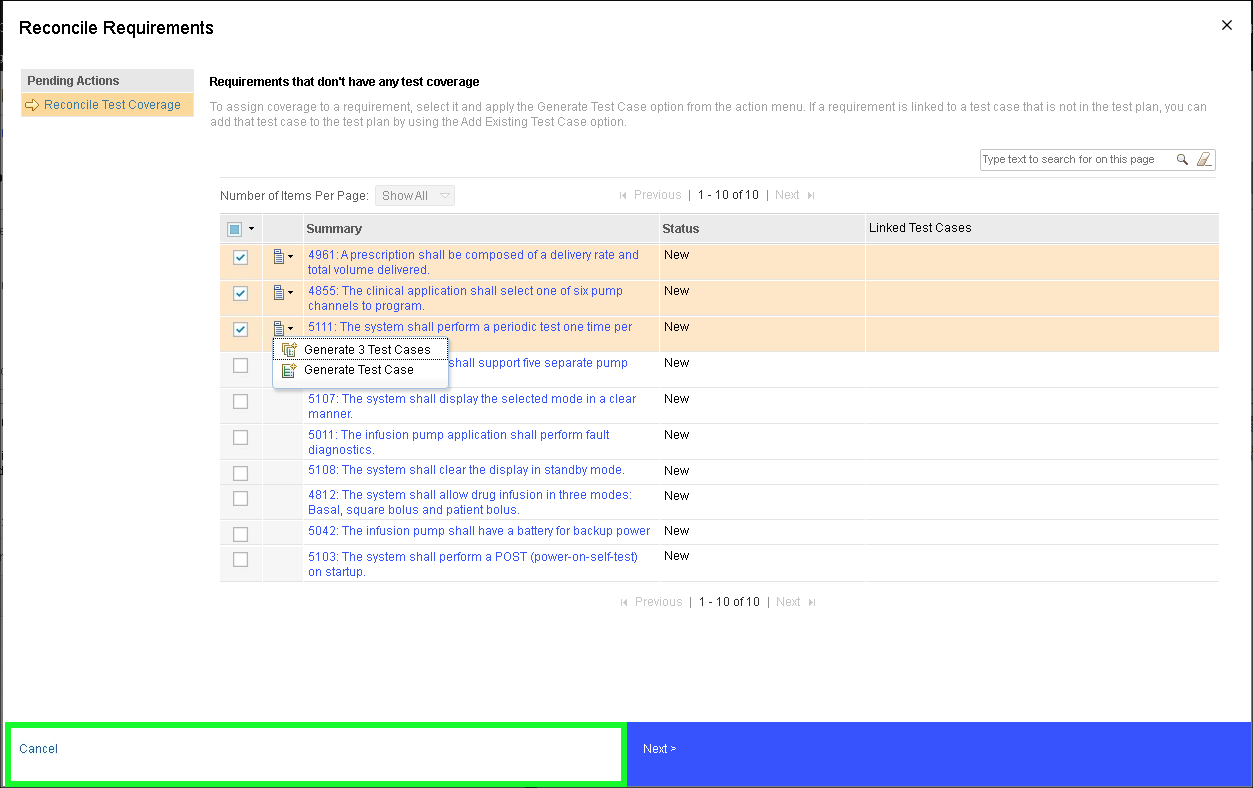The width and height of the screenshot is (1253, 788).
Task: Choose Generate 3 Test Cases menu option
Action: (366, 350)
